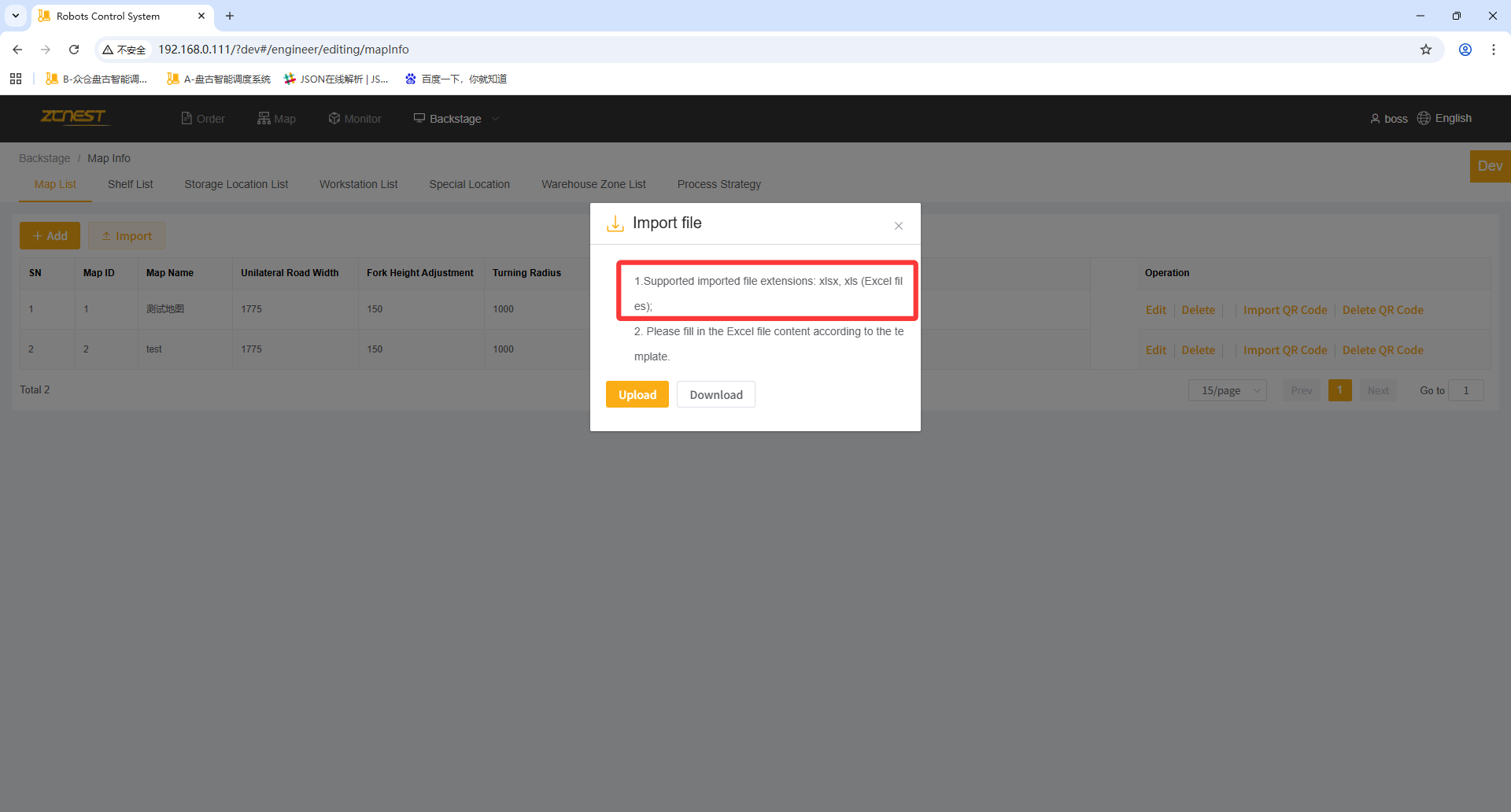Screen dimensions: 1511x812
Task: Open the browser apps grid icon
Action: (16, 79)
